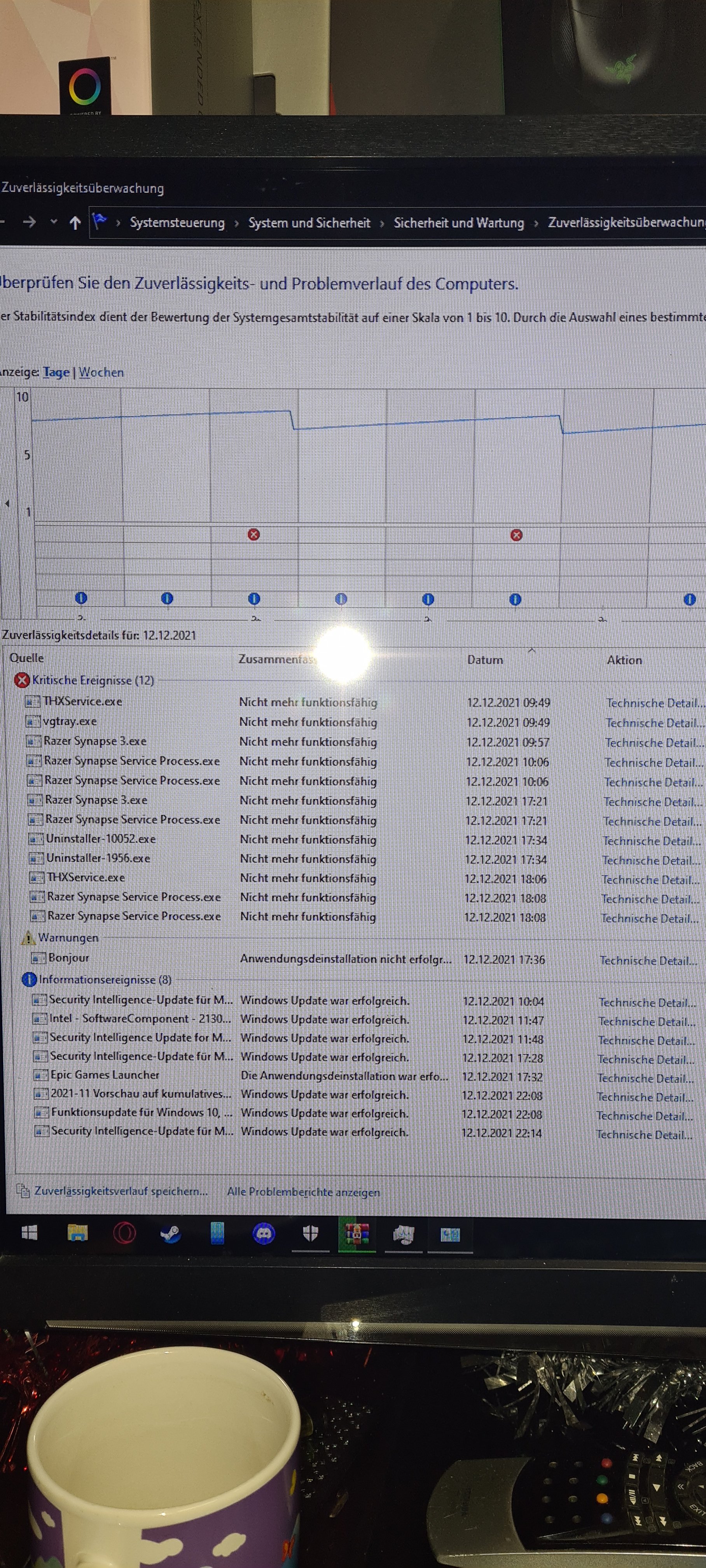Open File Explorer from the taskbar
This screenshot has width=706, height=1568.
[77, 1233]
